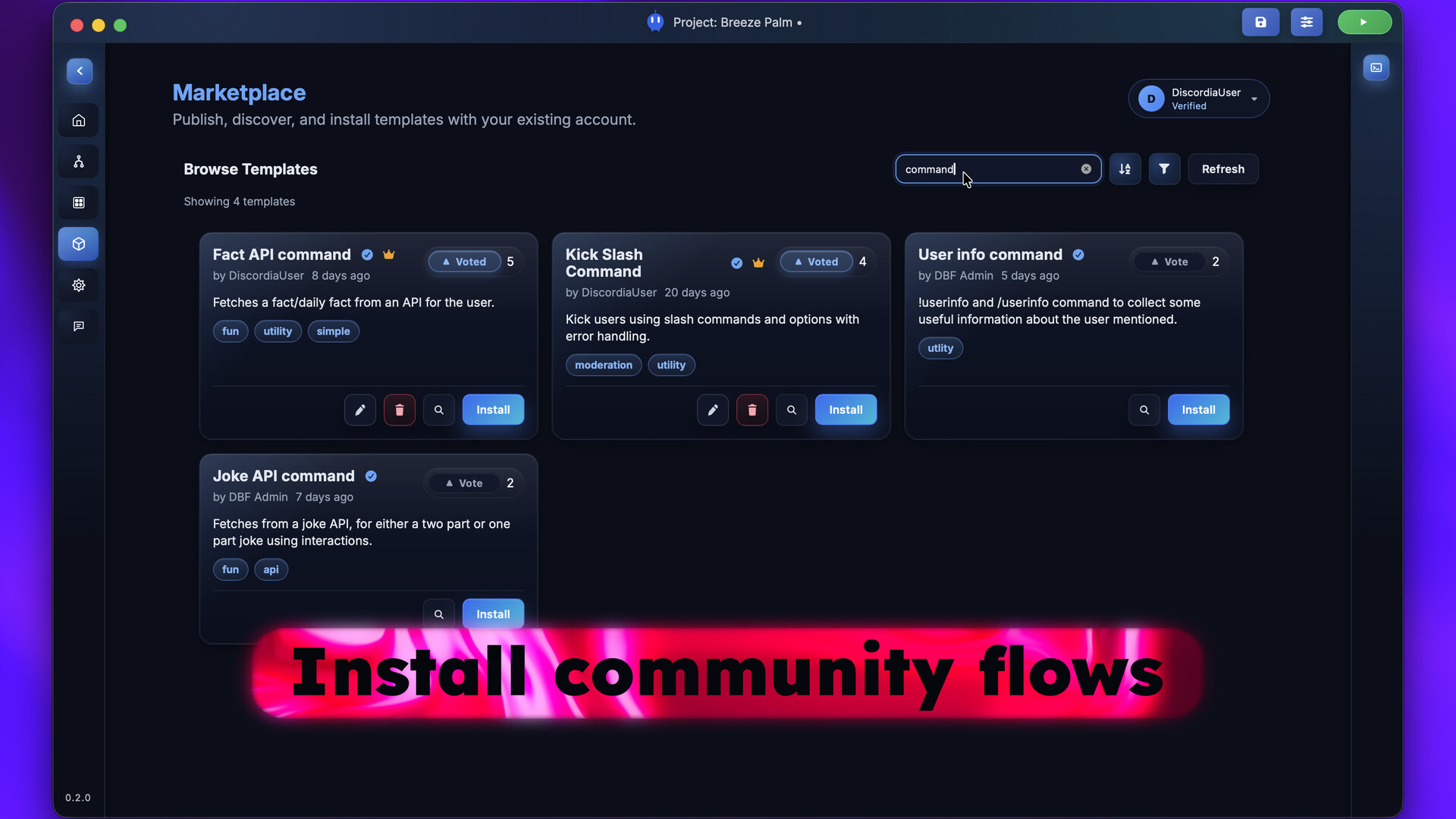Viewport: 1456px width, 819px height.
Task: Clear the command search field
Action: pyautogui.click(x=1086, y=168)
